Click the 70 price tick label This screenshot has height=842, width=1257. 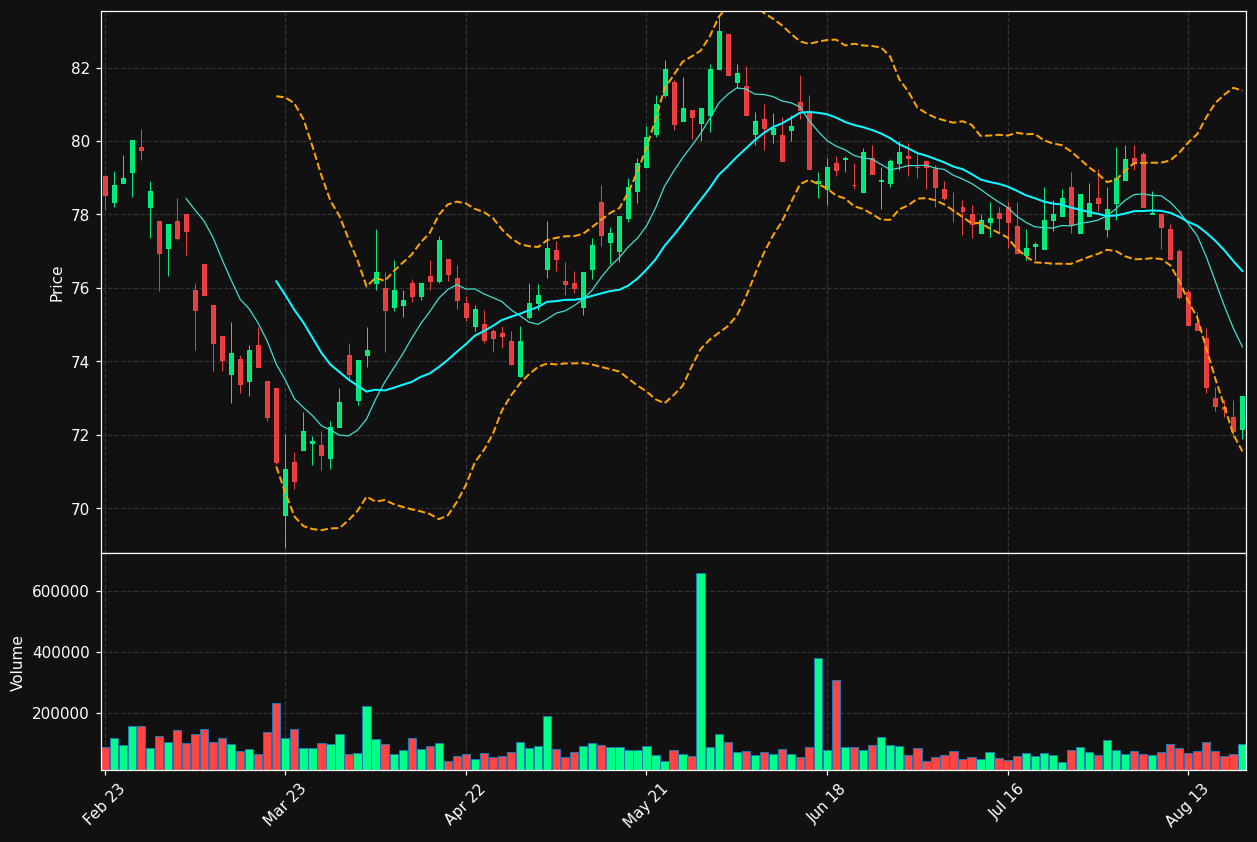81,509
